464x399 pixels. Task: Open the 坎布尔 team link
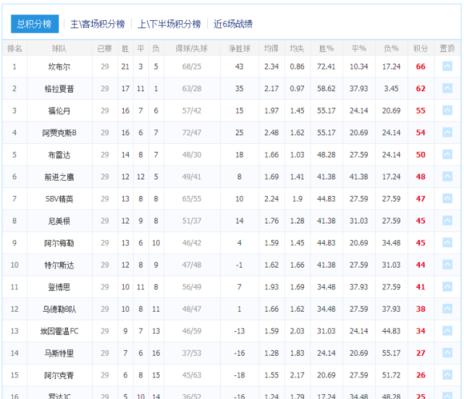tap(59, 67)
